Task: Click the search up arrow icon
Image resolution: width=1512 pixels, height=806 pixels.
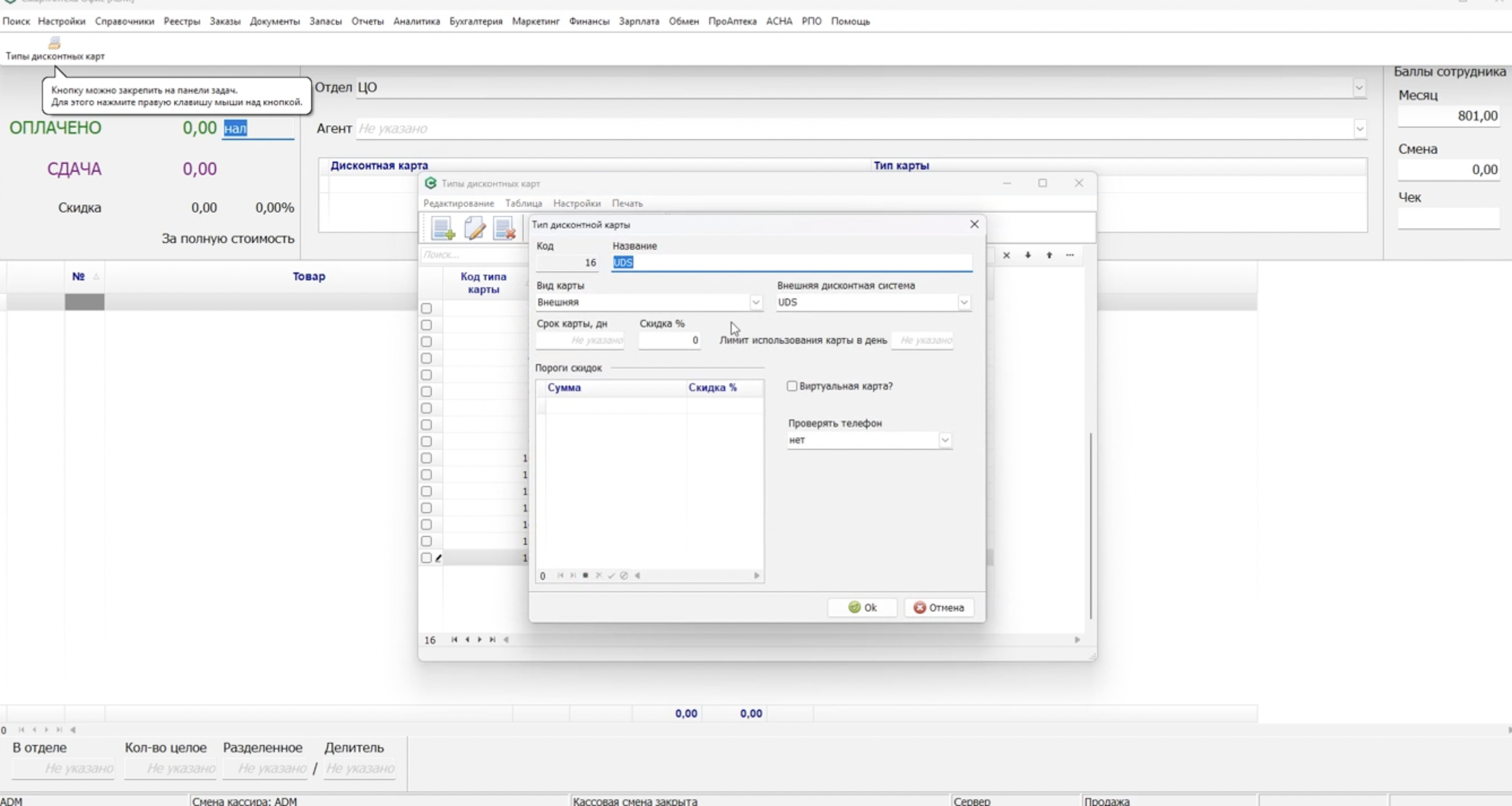Action: tap(1049, 255)
